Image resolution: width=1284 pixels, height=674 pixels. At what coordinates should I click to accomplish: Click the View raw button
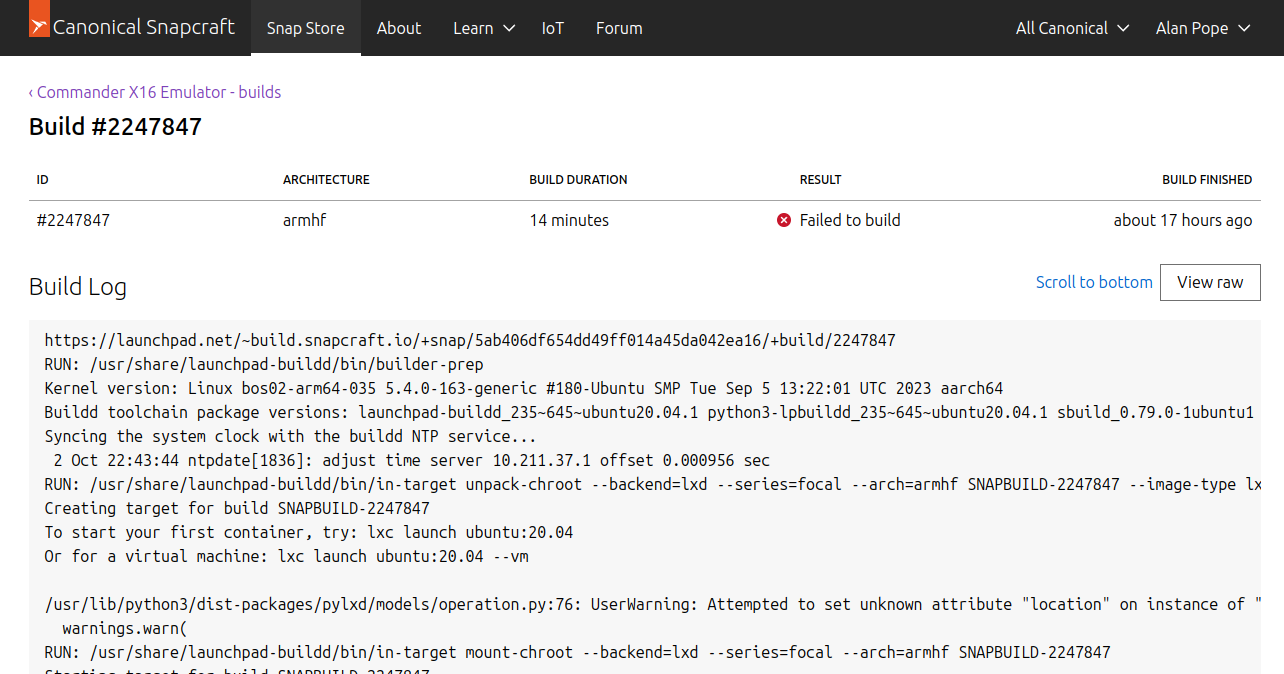[x=1210, y=282]
